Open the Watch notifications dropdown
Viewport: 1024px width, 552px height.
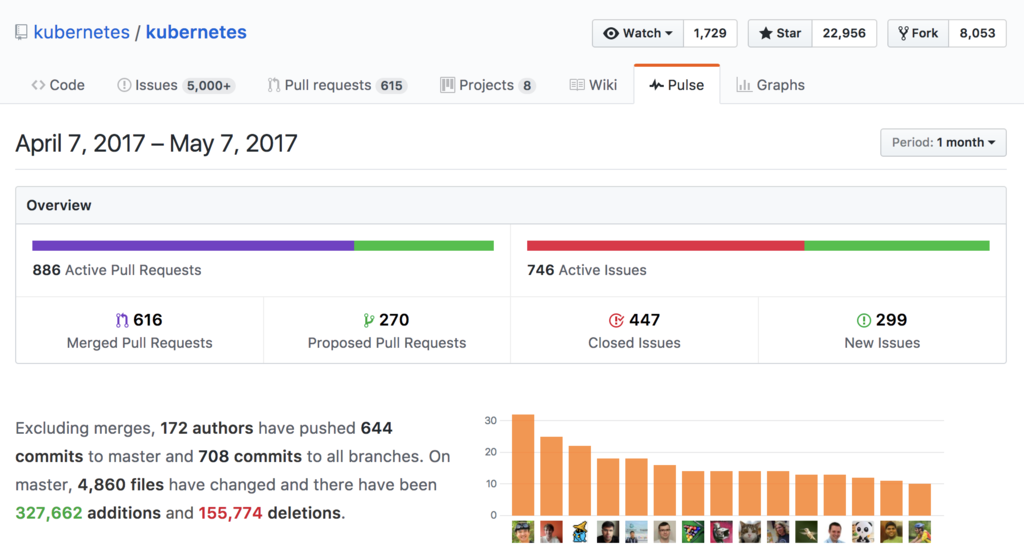(x=638, y=33)
